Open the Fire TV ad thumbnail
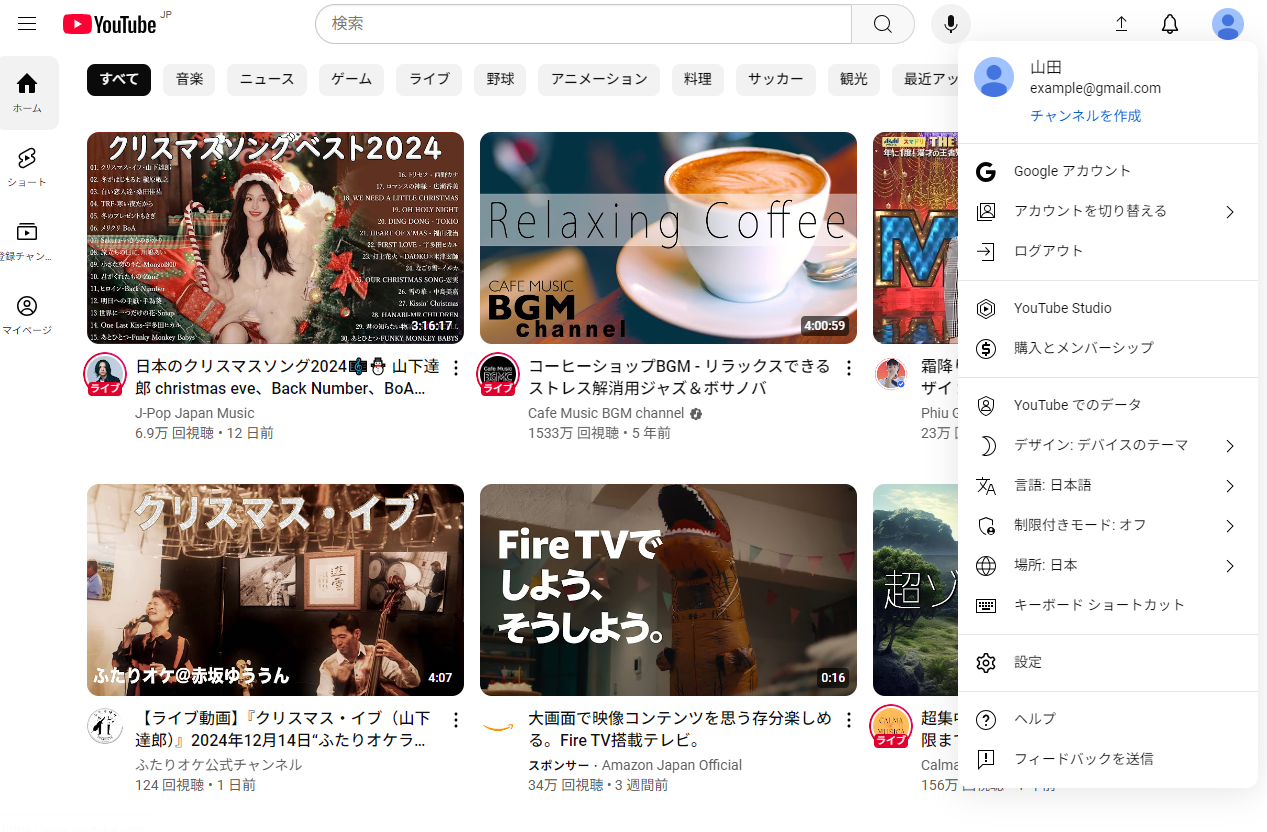The height and width of the screenshot is (832, 1267). coord(668,590)
